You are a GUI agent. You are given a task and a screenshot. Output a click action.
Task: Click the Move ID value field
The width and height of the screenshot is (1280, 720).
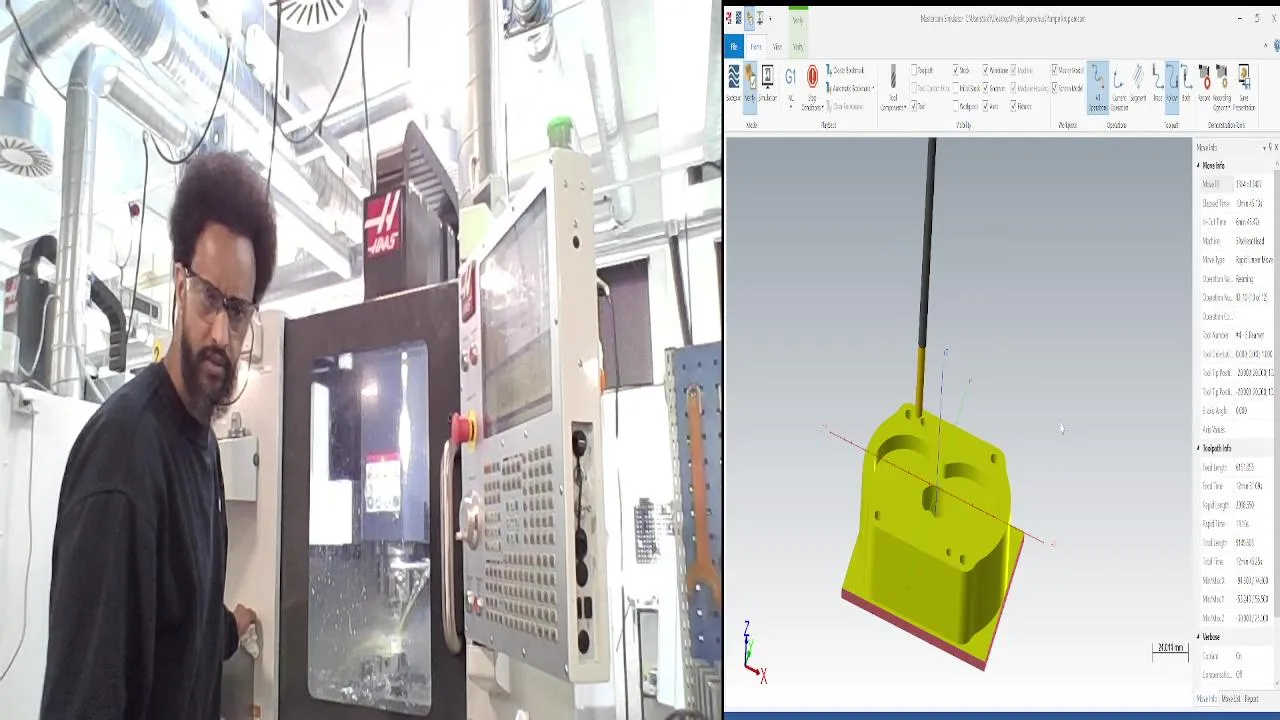(1252, 184)
